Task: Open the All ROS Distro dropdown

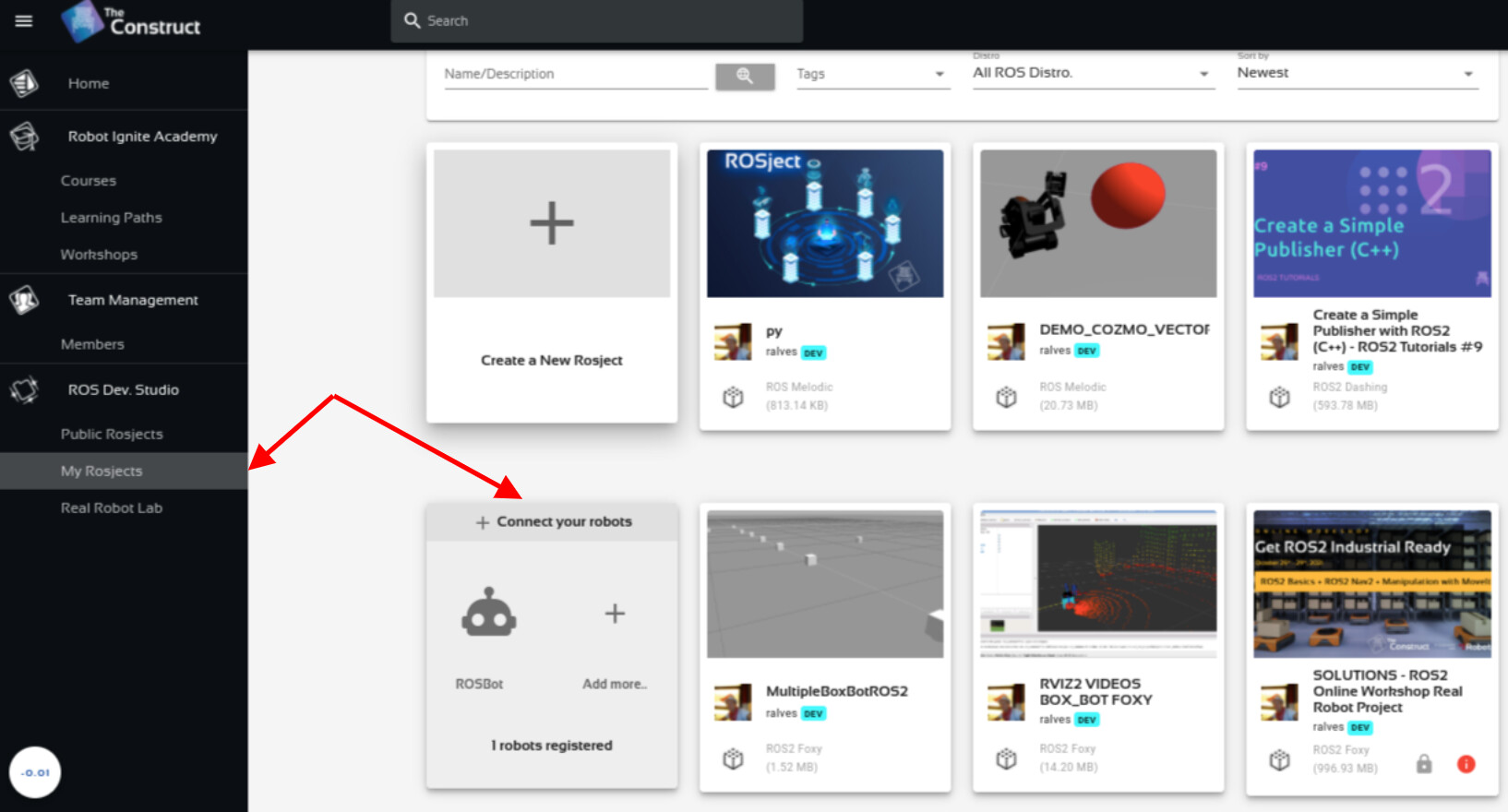Action: (1093, 73)
